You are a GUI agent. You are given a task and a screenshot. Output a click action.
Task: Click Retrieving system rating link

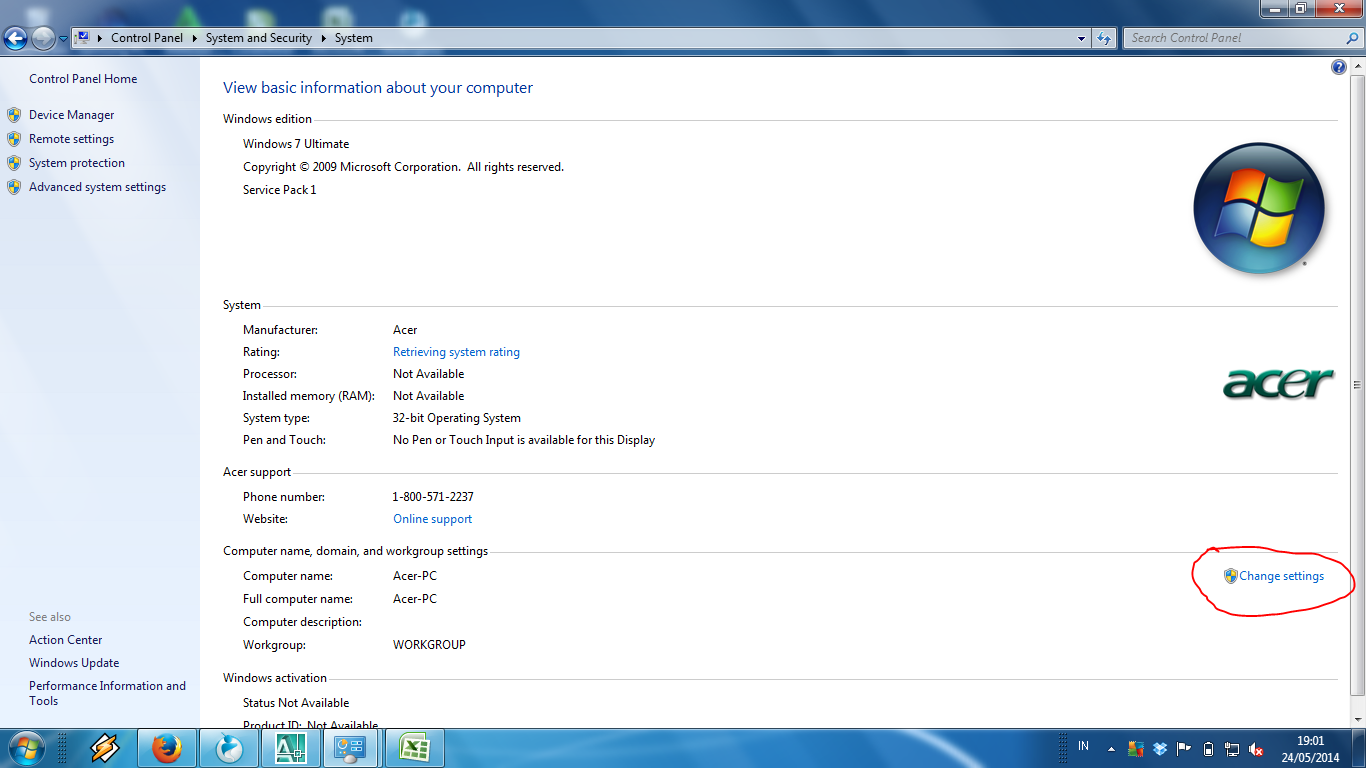pyautogui.click(x=456, y=352)
